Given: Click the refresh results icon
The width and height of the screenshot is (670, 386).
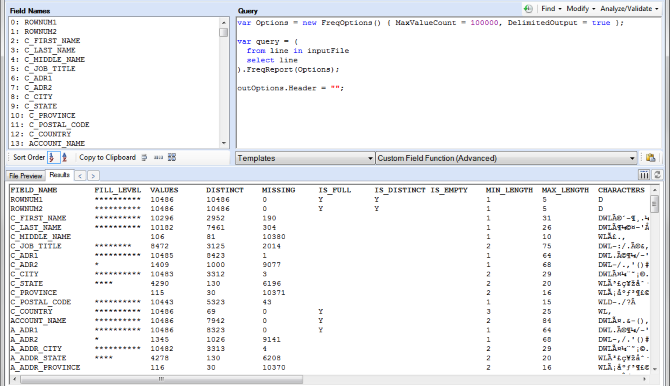Looking at the screenshot, I should [657, 175].
